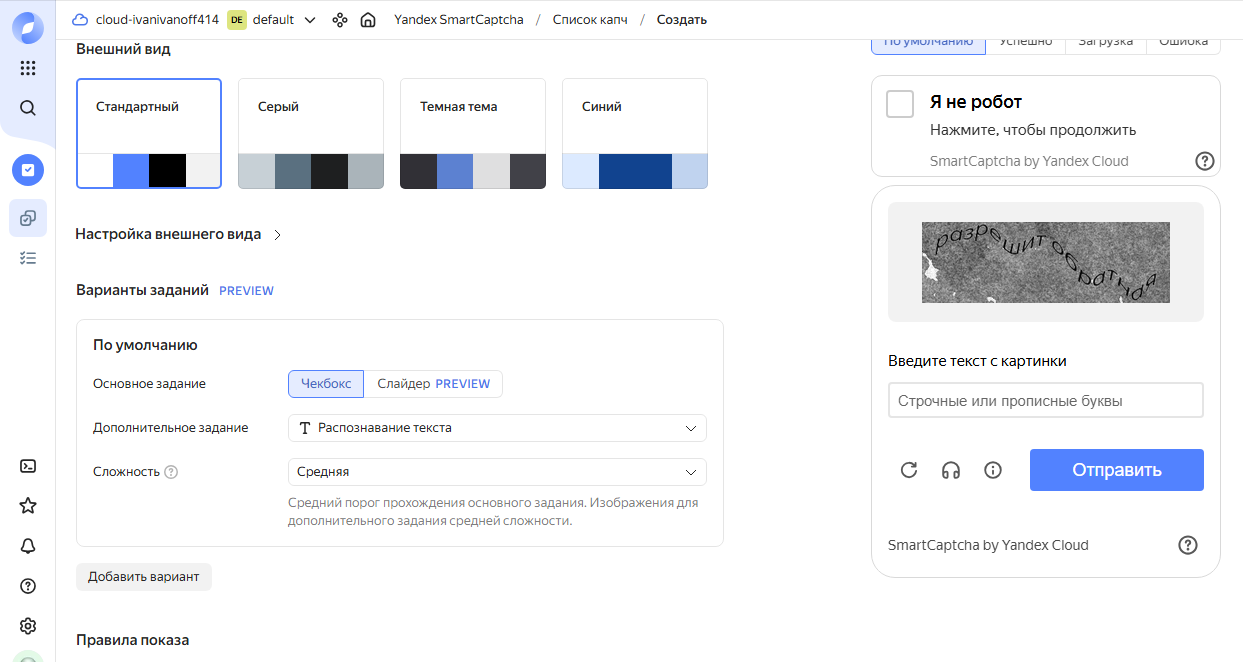Open notifications bell in sidebar
This screenshot has width=1243, height=662.
tap(28, 546)
